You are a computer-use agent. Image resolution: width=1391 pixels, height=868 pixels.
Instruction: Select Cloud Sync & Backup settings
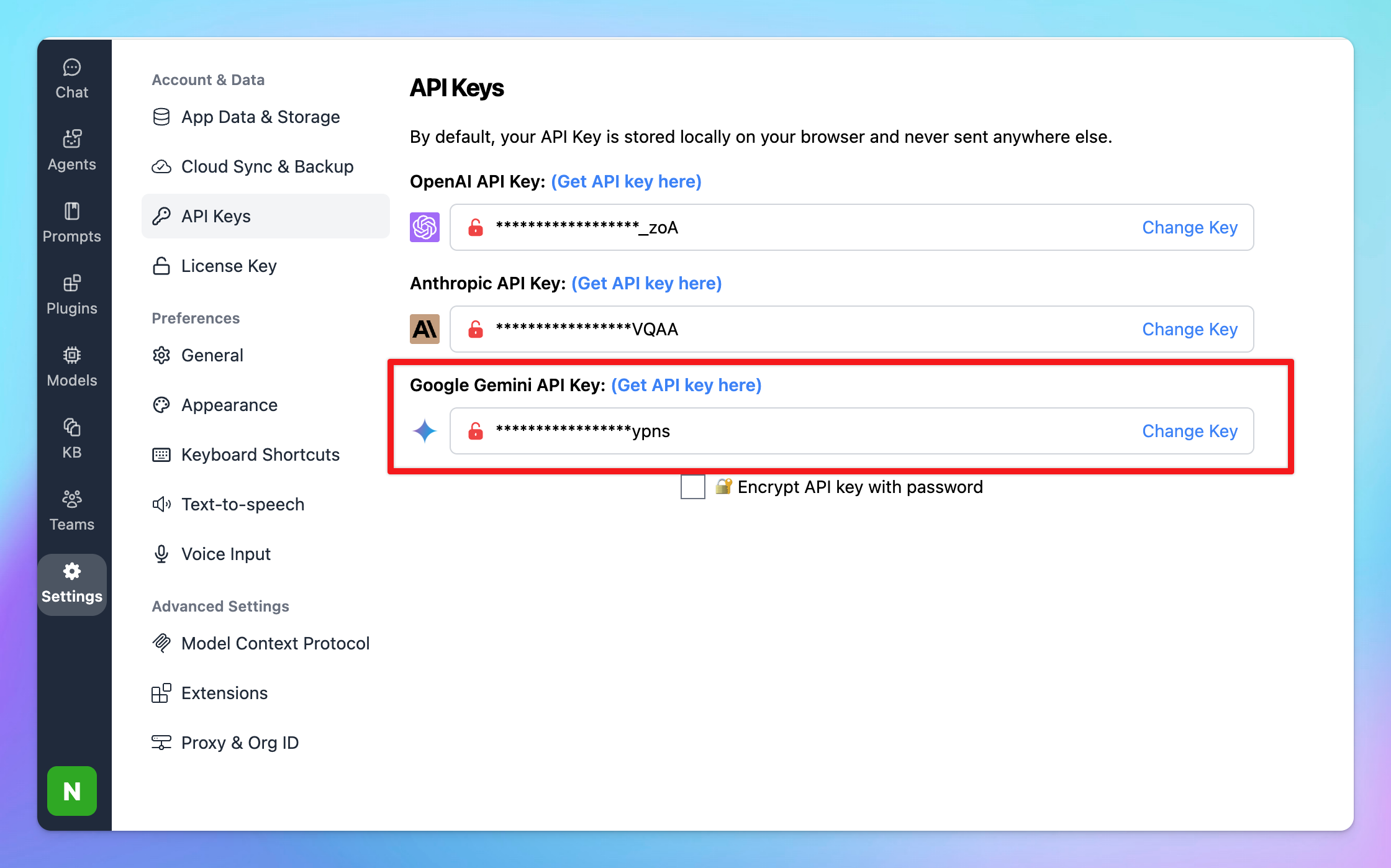click(267, 166)
